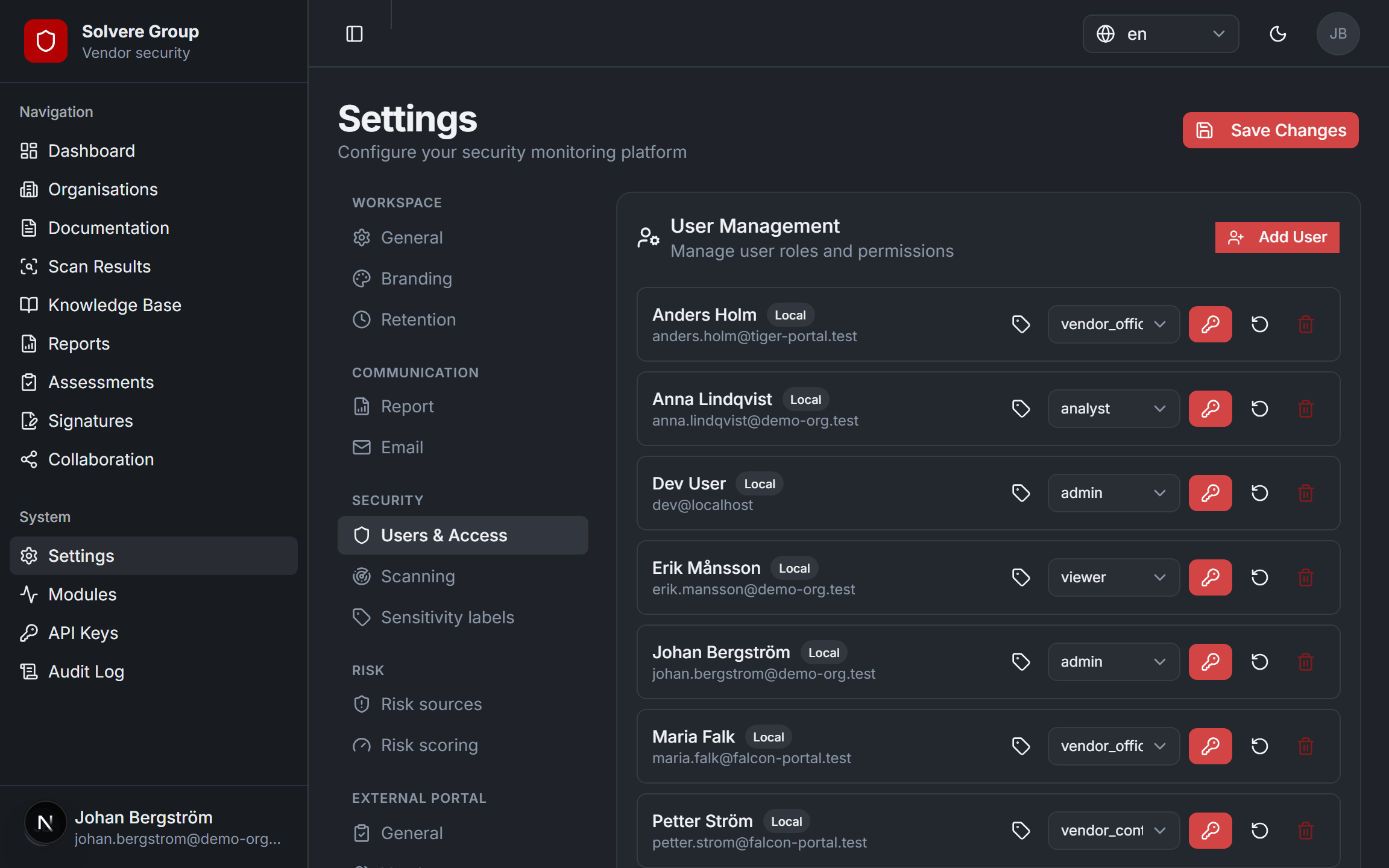Delete Maria Falk trash icon
This screenshot has width=1389, height=868.
1305,746
